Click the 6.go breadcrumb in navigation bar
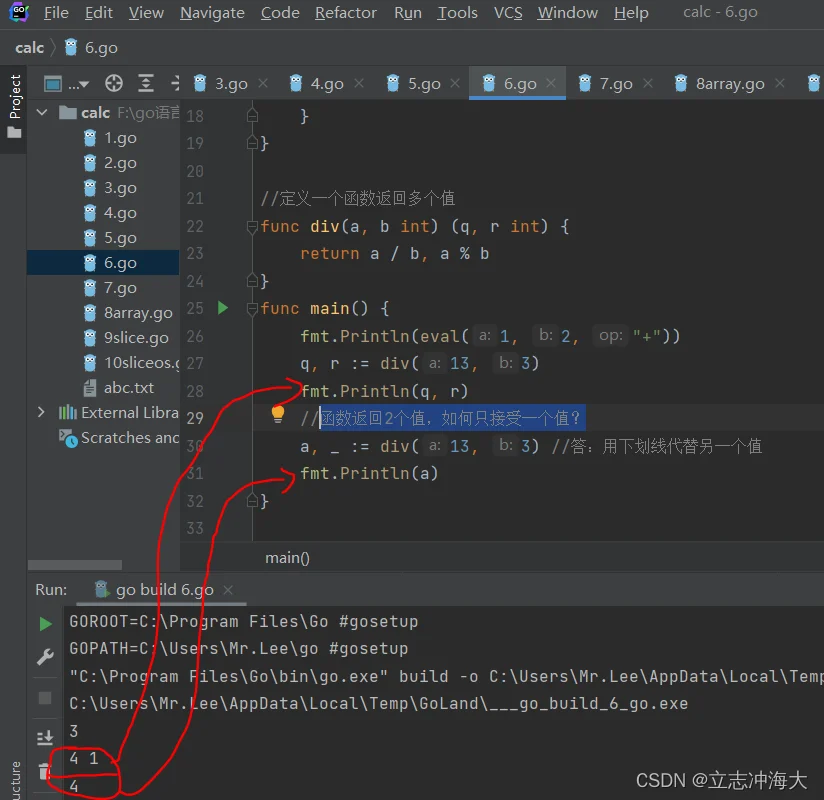 91,48
